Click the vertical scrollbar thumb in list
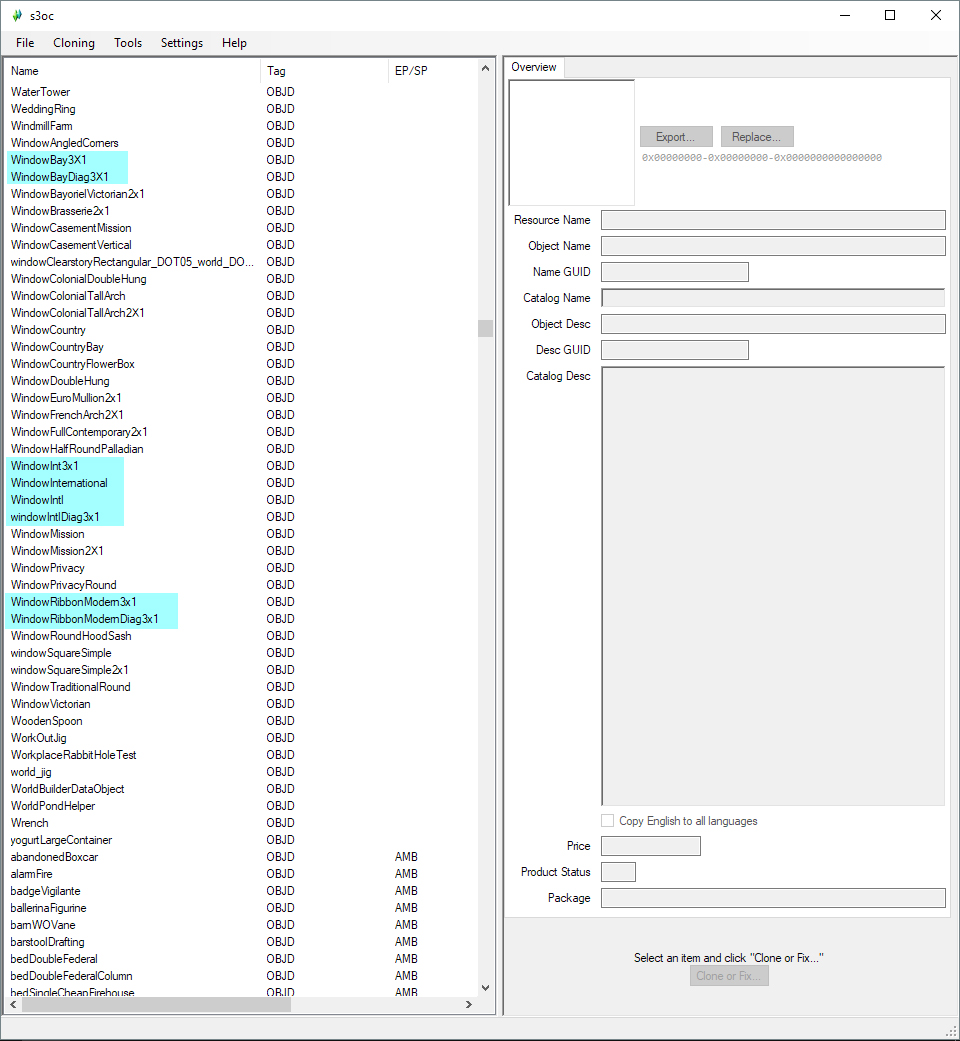This screenshot has width=960, height=1041. [x=485, y=329]
